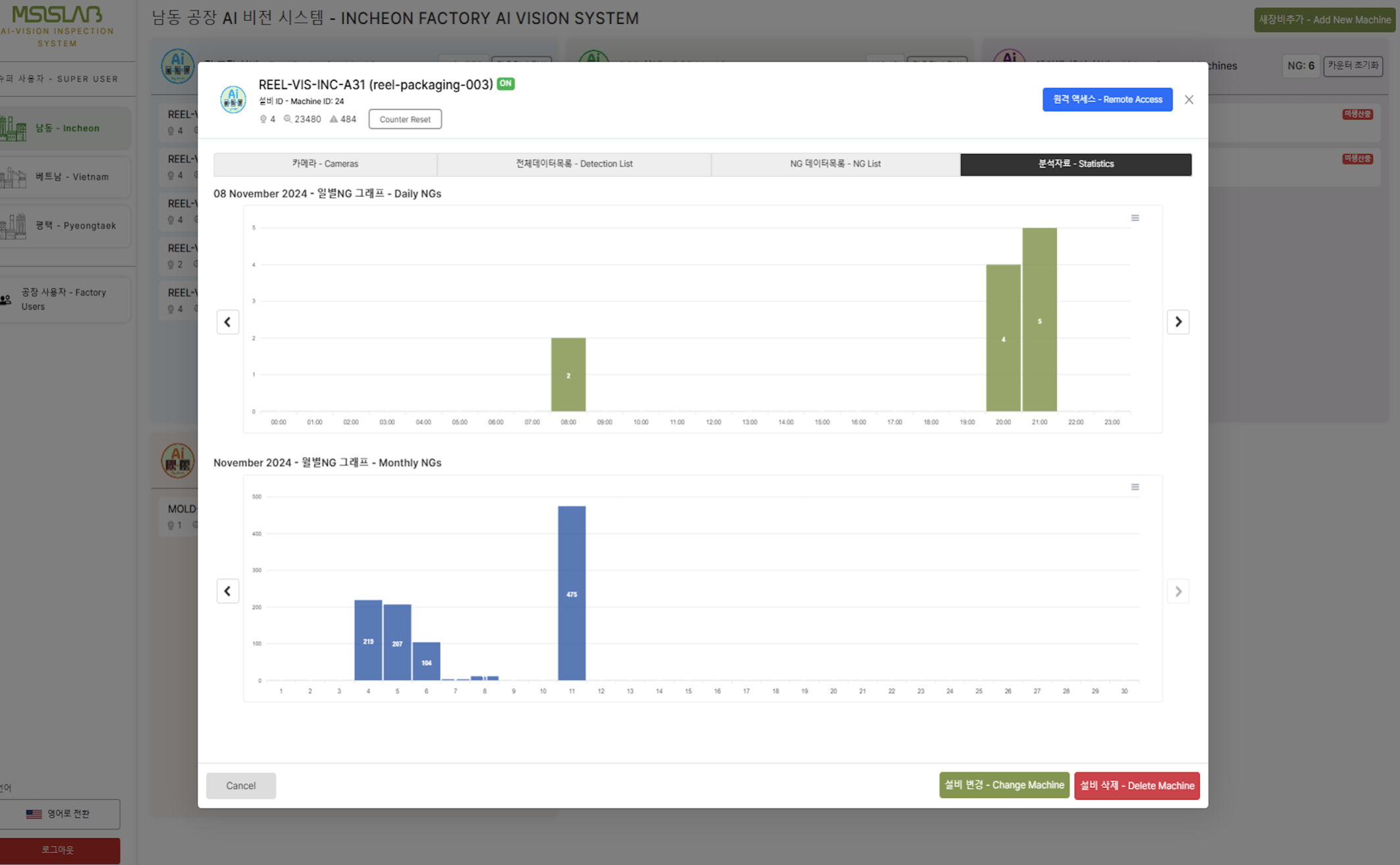Viewport: 1400px width, 865px height.
Task: Open the daily NG chart hamburger menu
Action: (x=1135, y=218)
